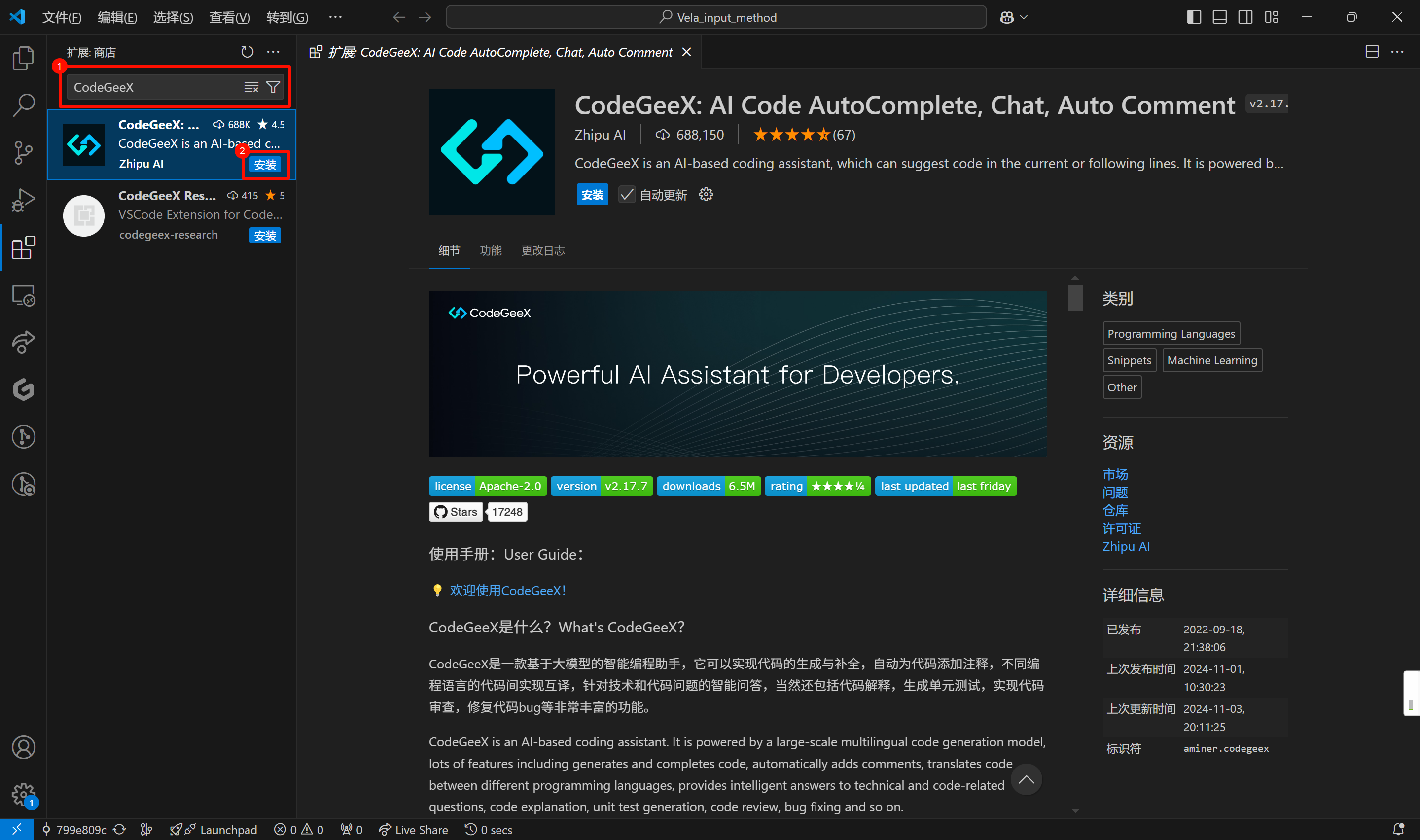The height and width of the screenshot is (840, 1420).
Task: Close the CodeGeeX extension tab
Action: click(686, 52)
